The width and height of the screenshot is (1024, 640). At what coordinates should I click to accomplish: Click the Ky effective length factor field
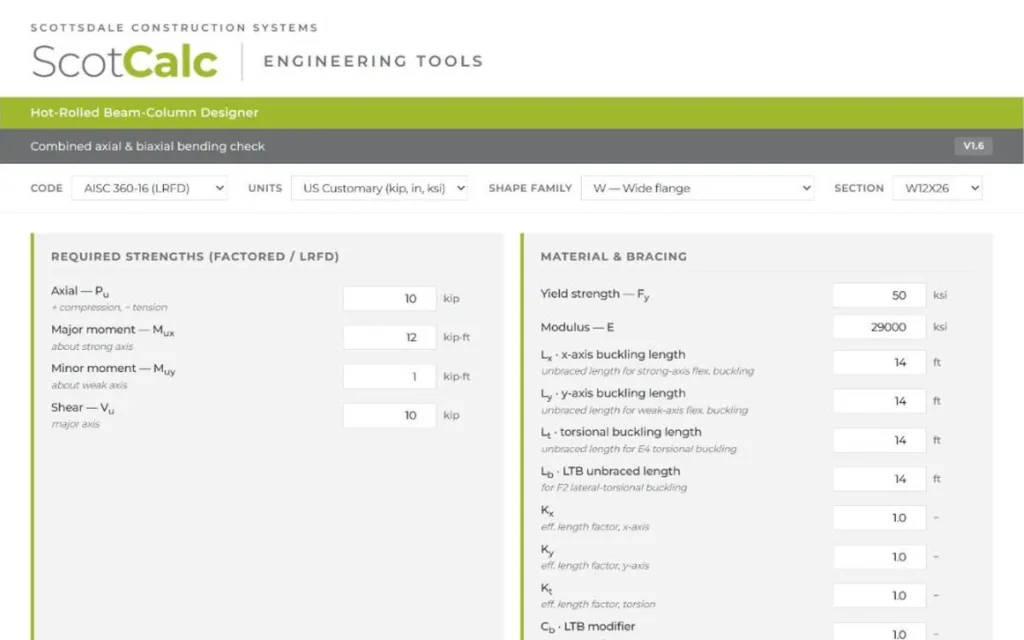click(x=879, y=557)
